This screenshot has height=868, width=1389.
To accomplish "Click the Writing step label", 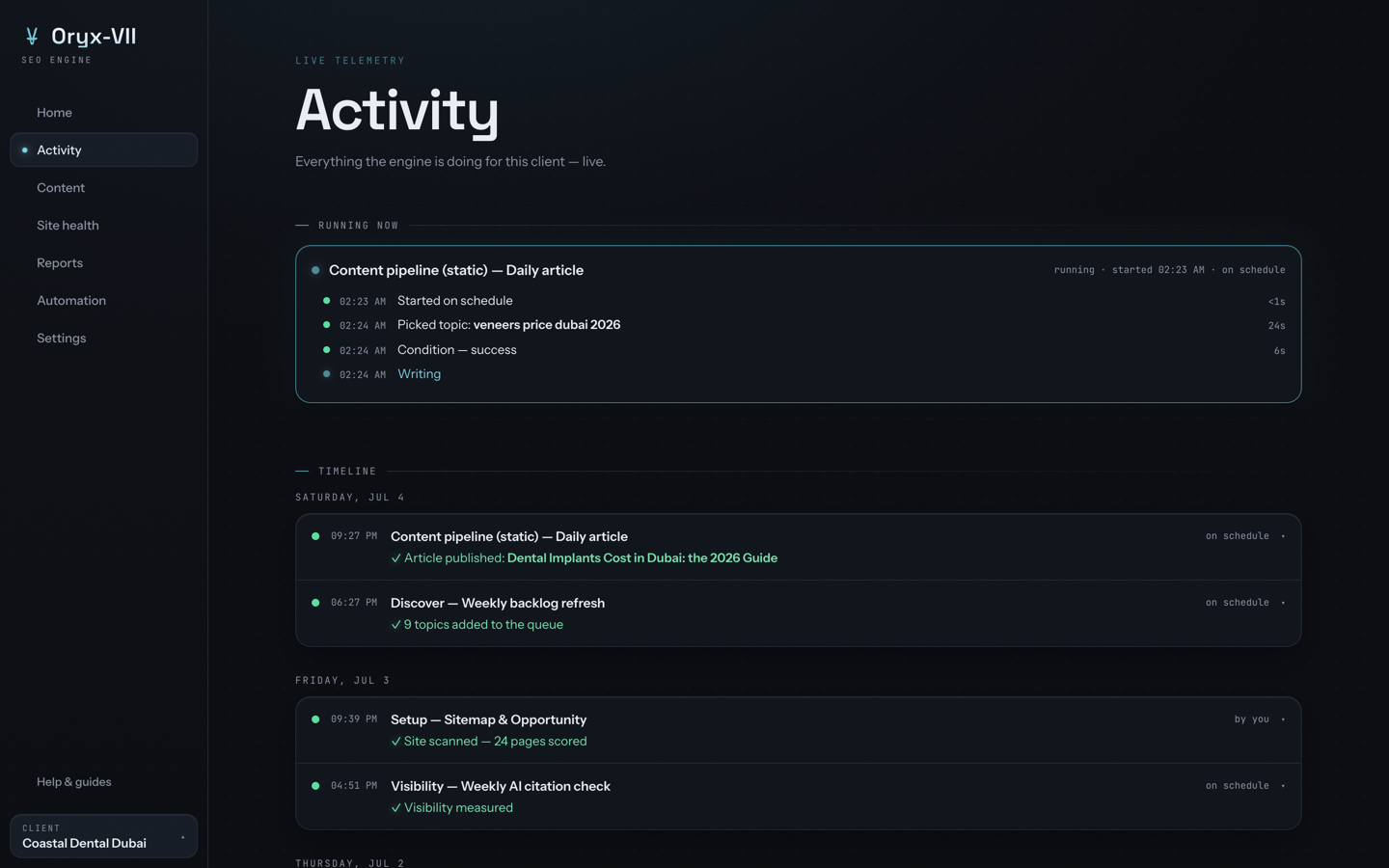I will pos(419,374).
